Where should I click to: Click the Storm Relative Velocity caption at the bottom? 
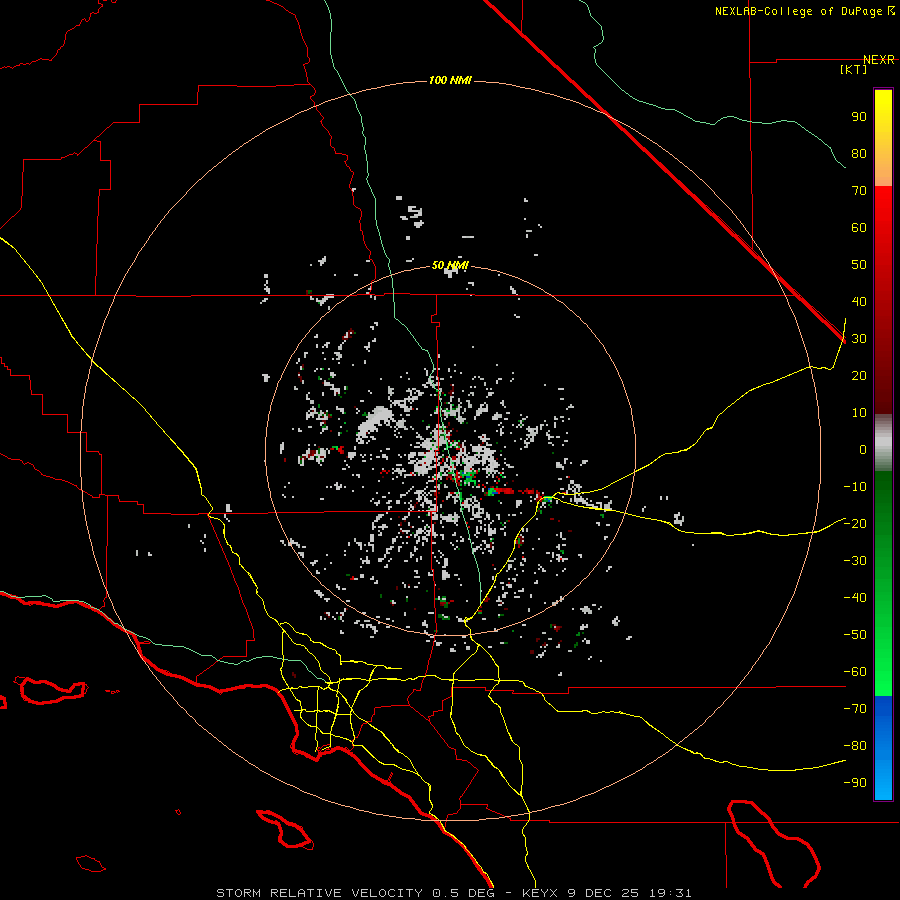coord(453,893)
